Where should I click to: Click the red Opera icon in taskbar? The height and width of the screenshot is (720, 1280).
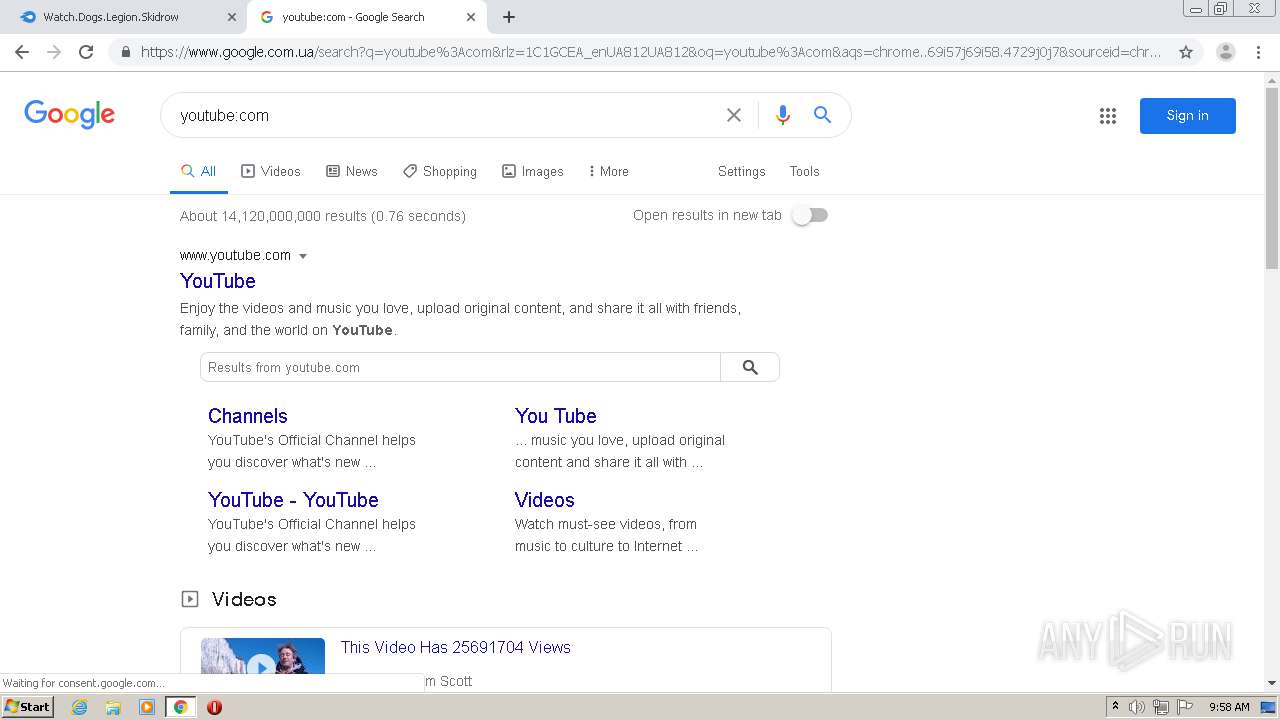click(x=214, y=707)
